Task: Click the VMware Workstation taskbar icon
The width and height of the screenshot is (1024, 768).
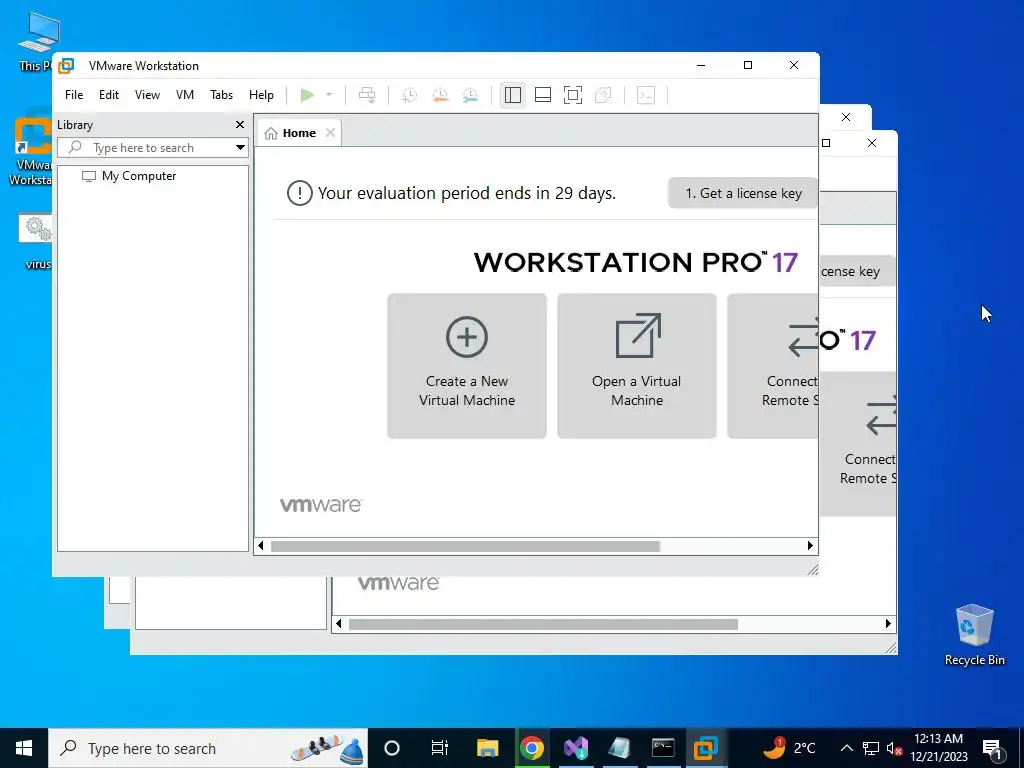Action: (x=706, y=748)
